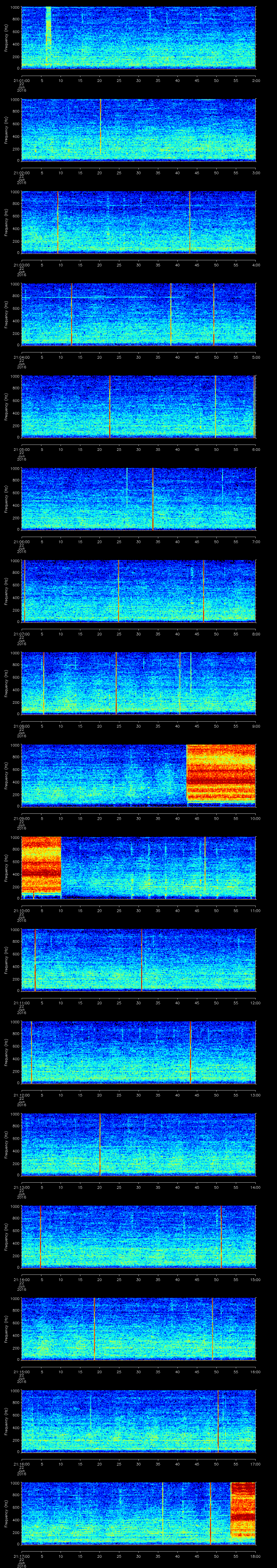Image resolution: width=277 pixels, height=1568 pixels.
Task: Click the 5:00 end time label
Action: pyautogui.click(x=256, y=357)
